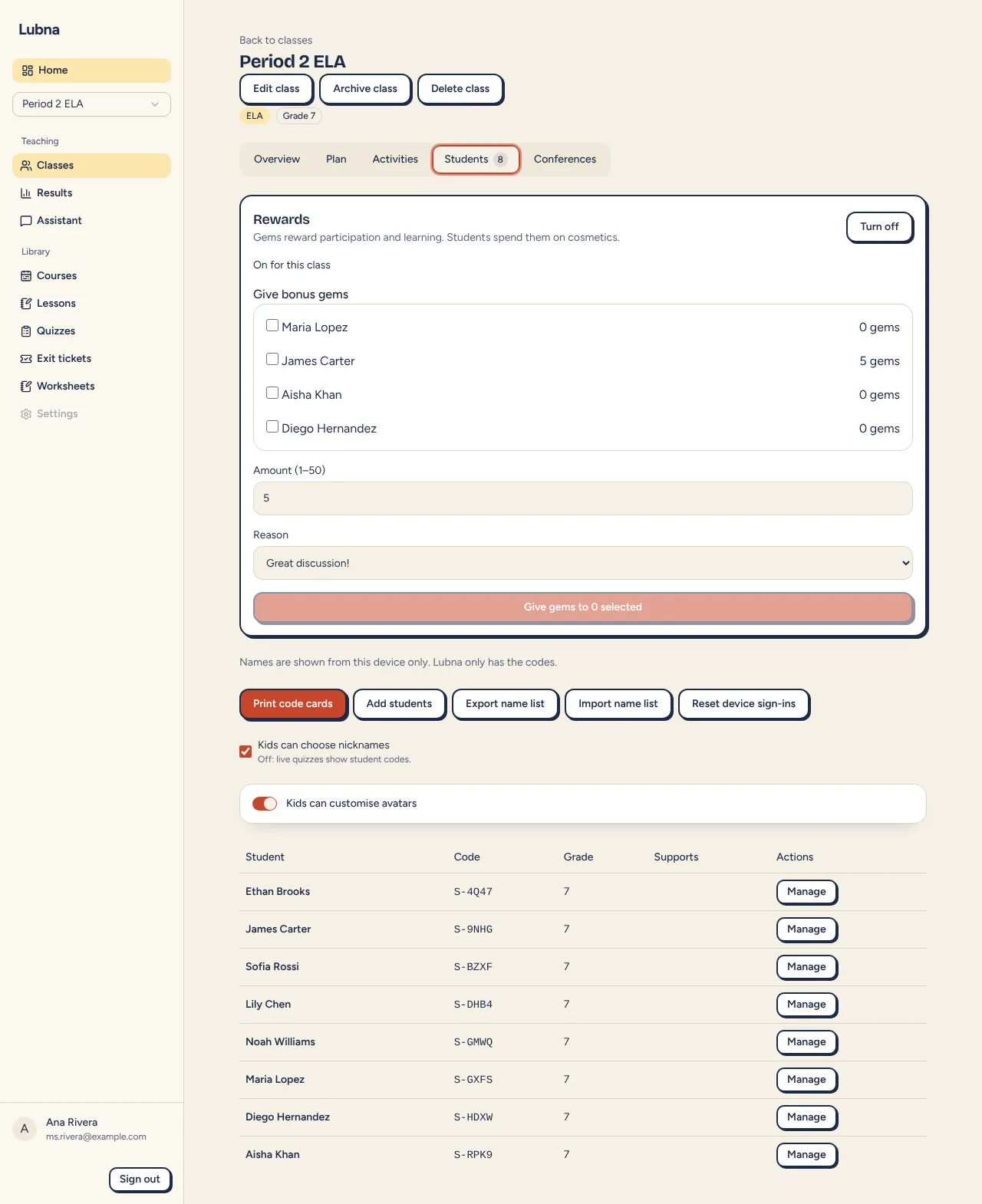The height and width of the screenshot is (1204, 982).
Task: Open the Plan tab
Action: 336,160
